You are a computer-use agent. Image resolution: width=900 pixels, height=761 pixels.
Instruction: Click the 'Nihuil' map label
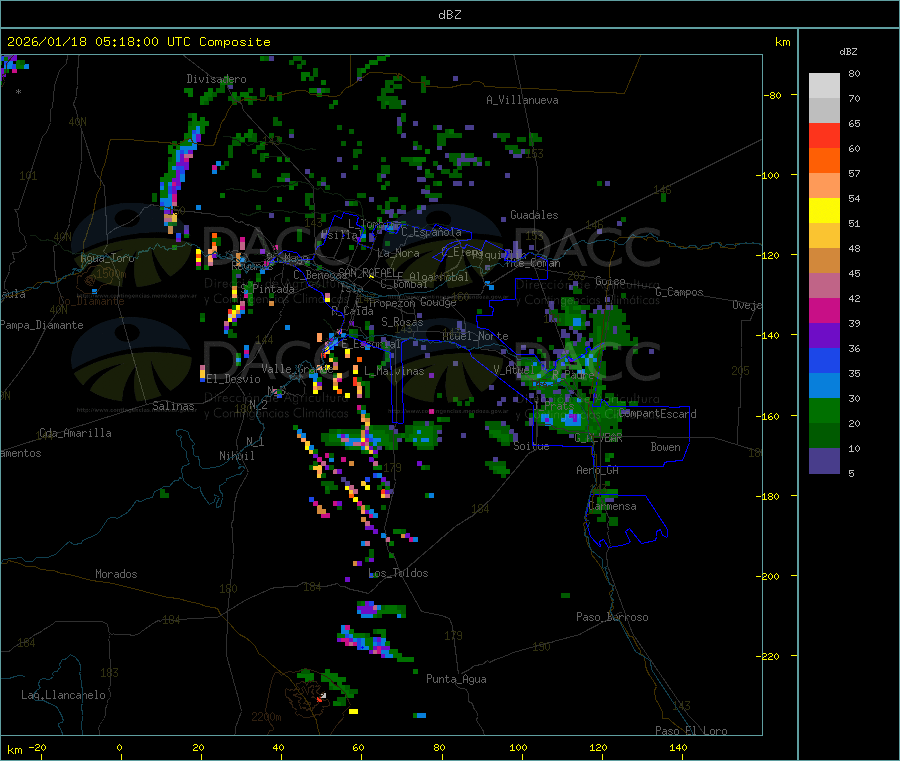click(236, 456)
